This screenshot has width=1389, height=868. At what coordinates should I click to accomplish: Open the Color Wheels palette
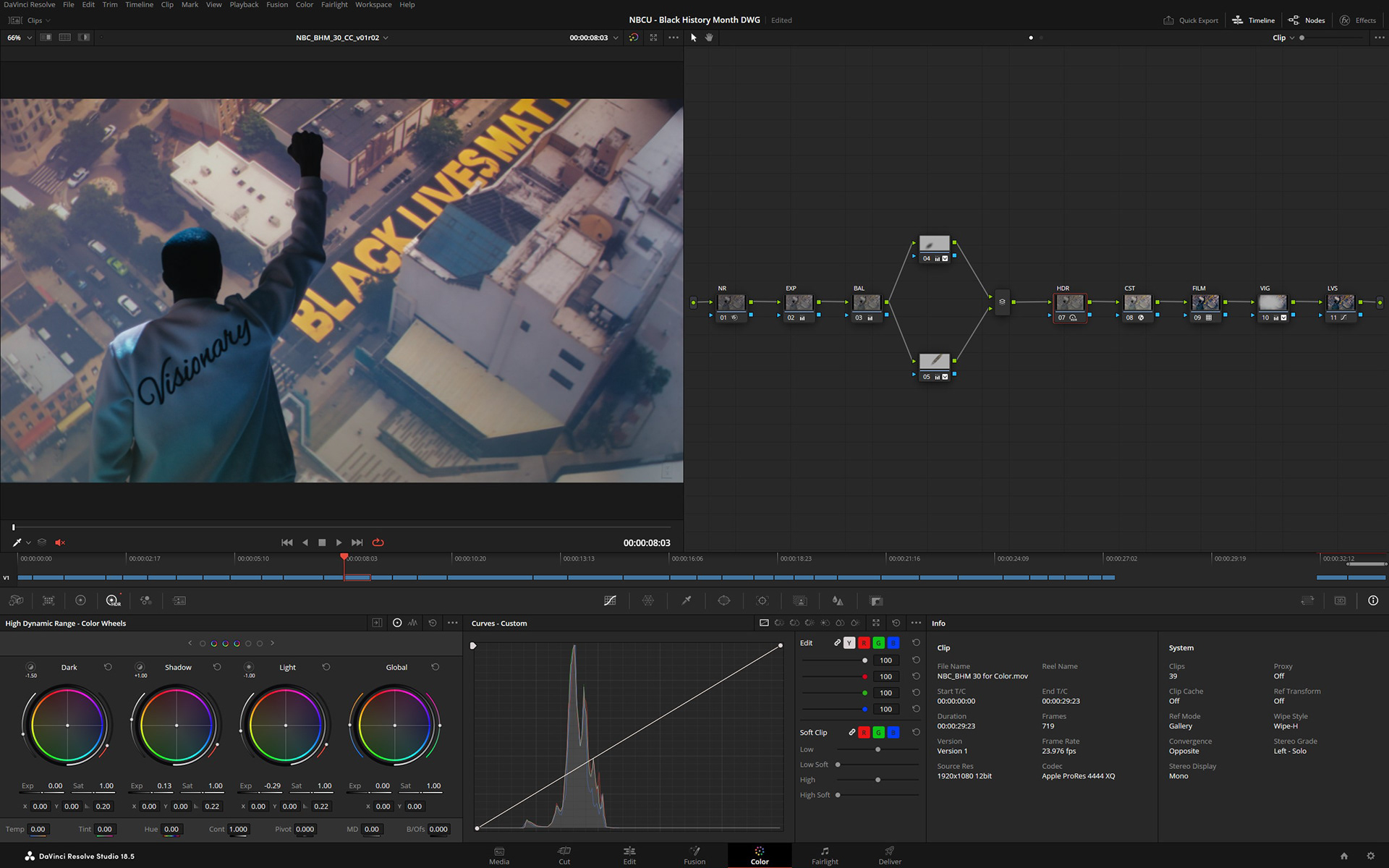point(80,600)
